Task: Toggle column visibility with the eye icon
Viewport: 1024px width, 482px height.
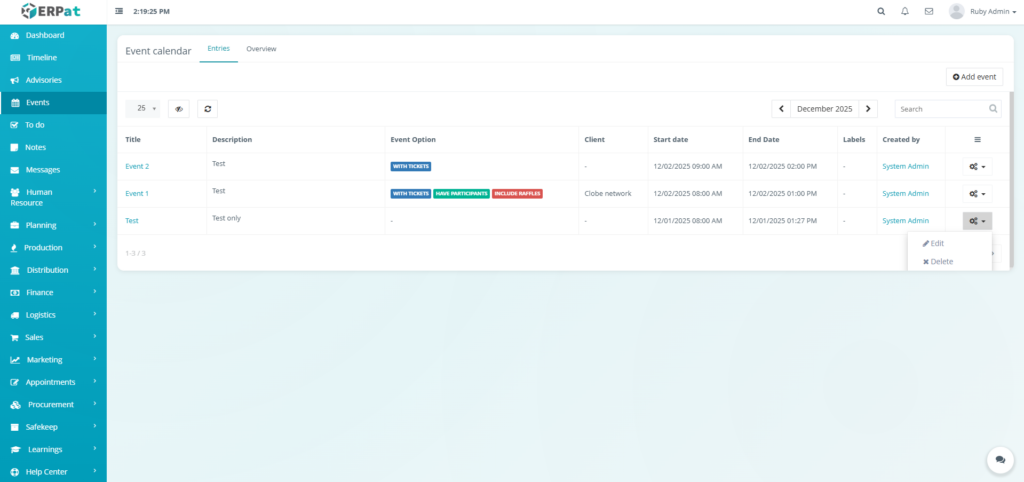Action: [179, 108]
